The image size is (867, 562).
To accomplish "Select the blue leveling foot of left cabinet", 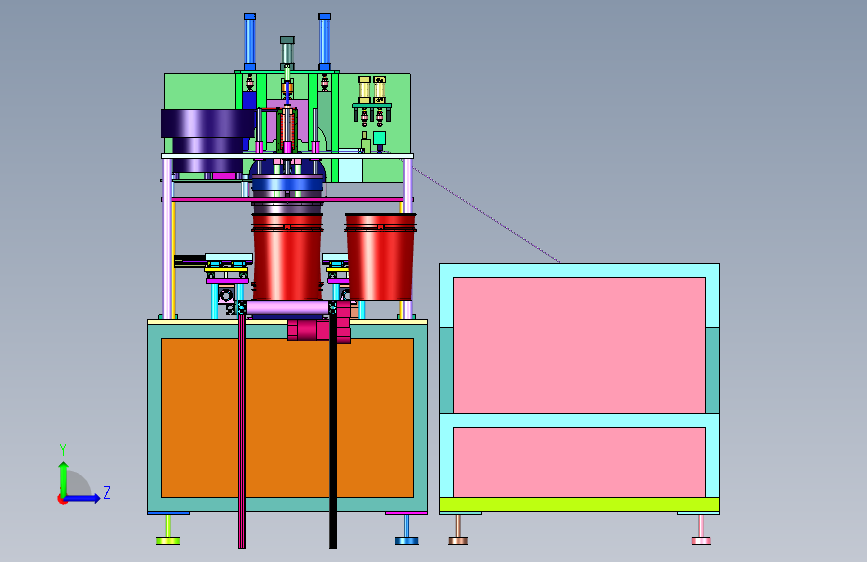I will coord(406,530).
